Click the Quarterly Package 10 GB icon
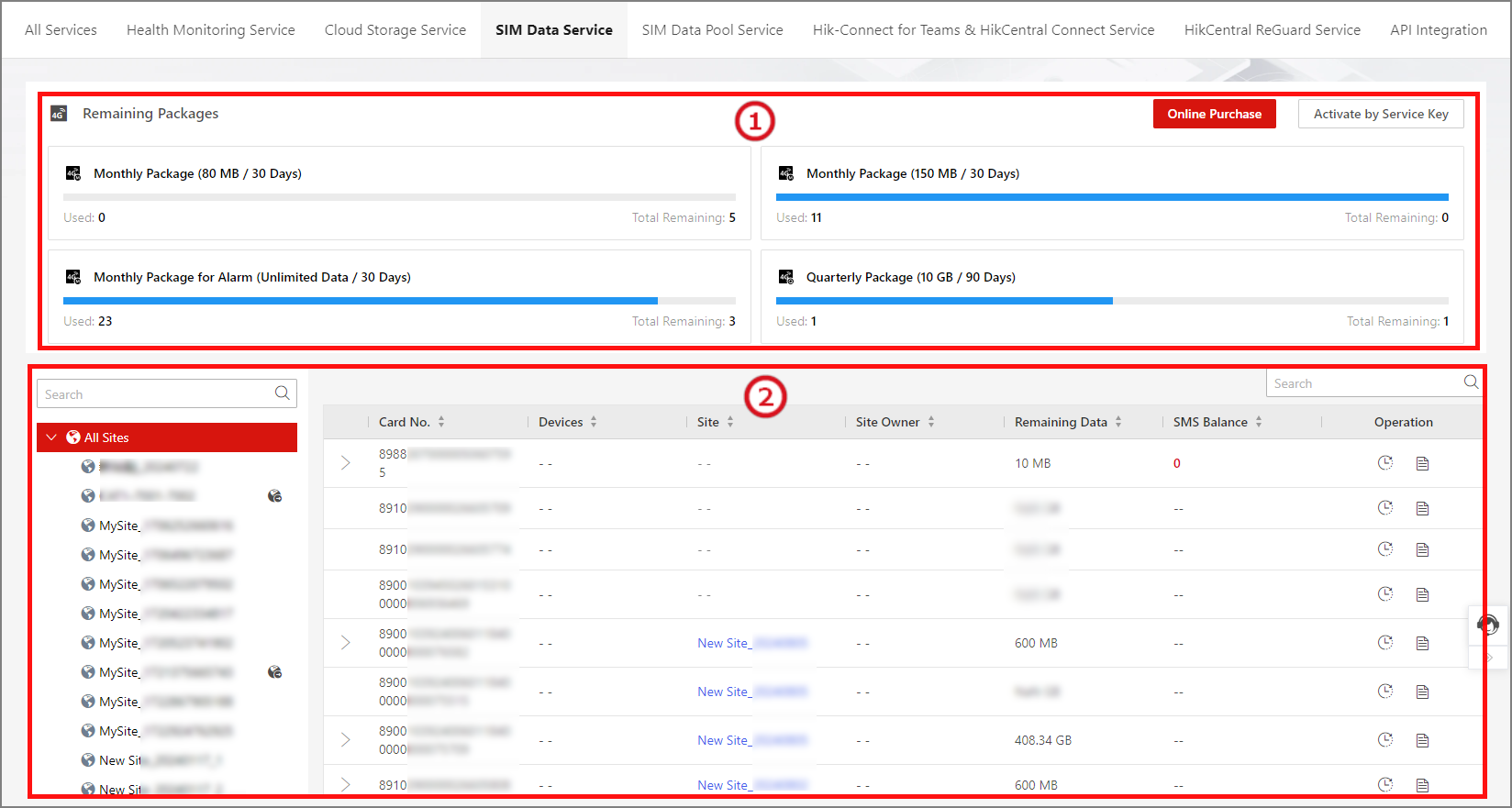The image size is (1512, 808). (786, 277)
